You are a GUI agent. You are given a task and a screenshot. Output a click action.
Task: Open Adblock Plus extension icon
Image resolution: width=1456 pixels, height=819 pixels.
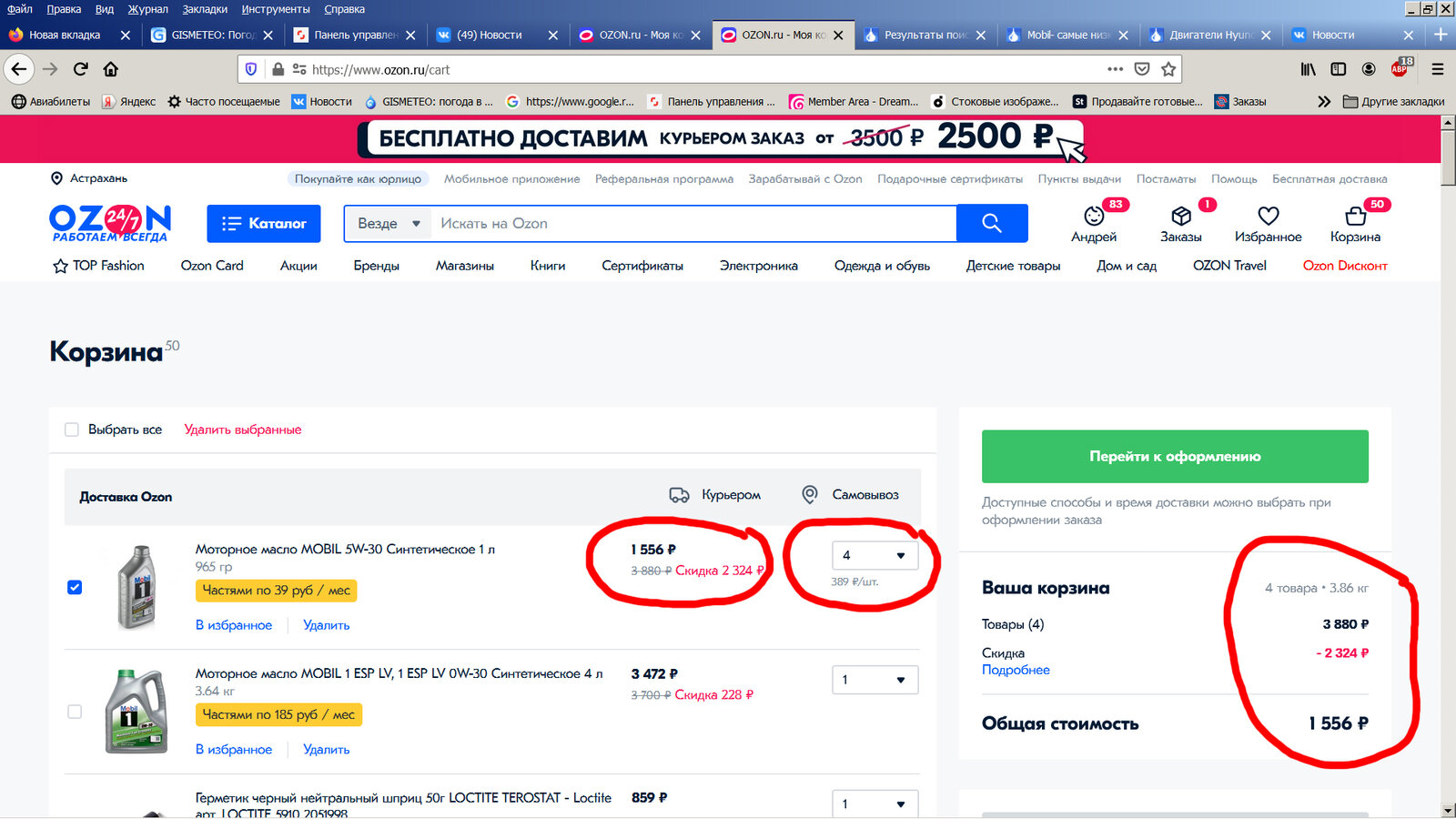pos(1400,69)
